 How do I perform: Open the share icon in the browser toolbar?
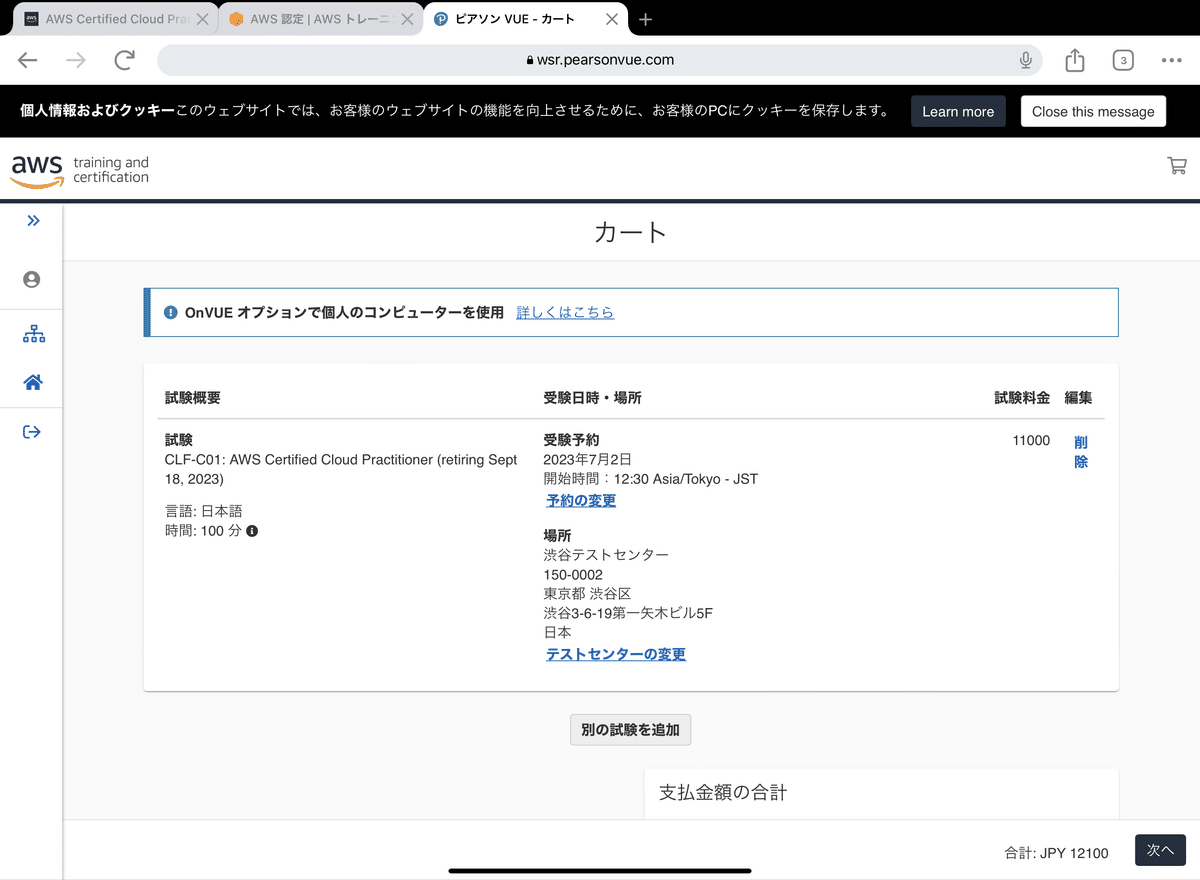[x=1075, y=60]
